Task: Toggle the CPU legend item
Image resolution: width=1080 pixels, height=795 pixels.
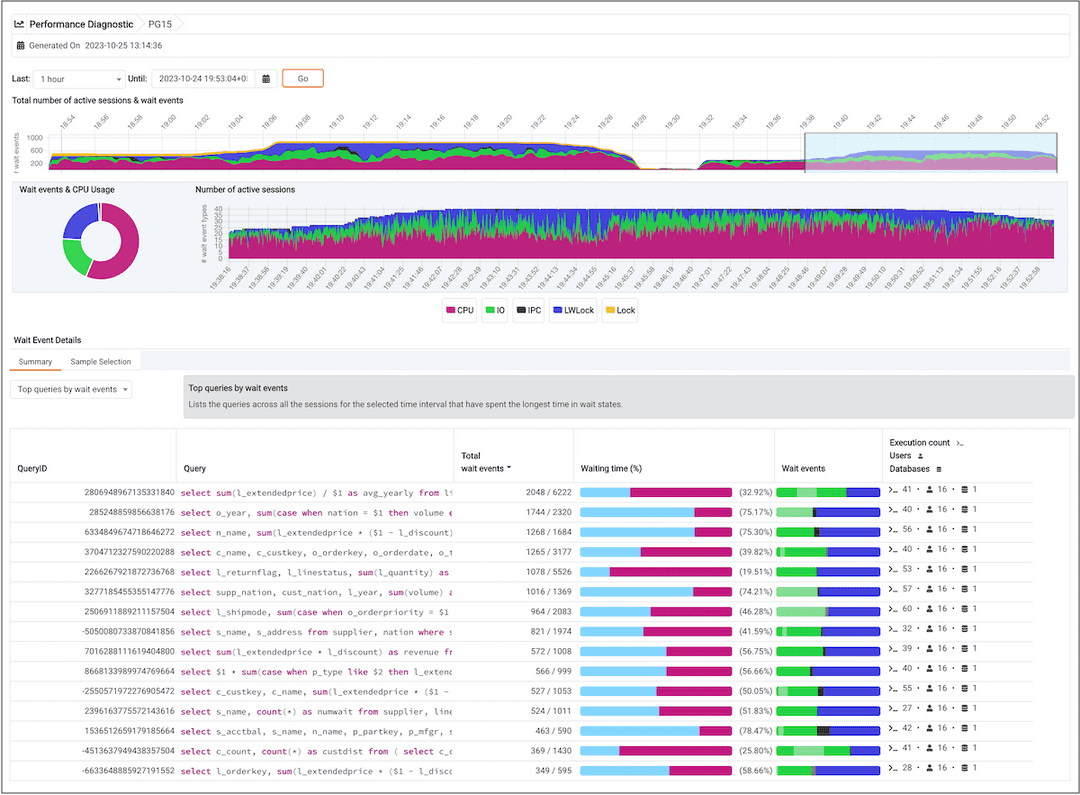Action: tap(459, 310)
